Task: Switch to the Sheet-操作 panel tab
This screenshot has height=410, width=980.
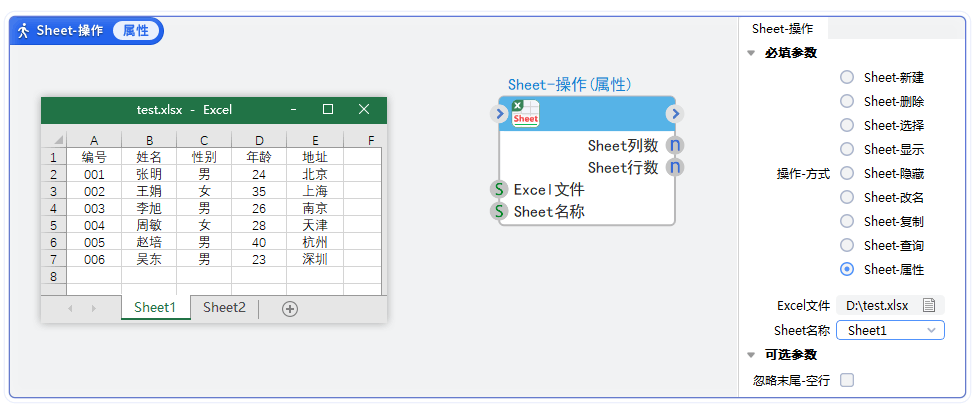Action: tap(782, 29)
